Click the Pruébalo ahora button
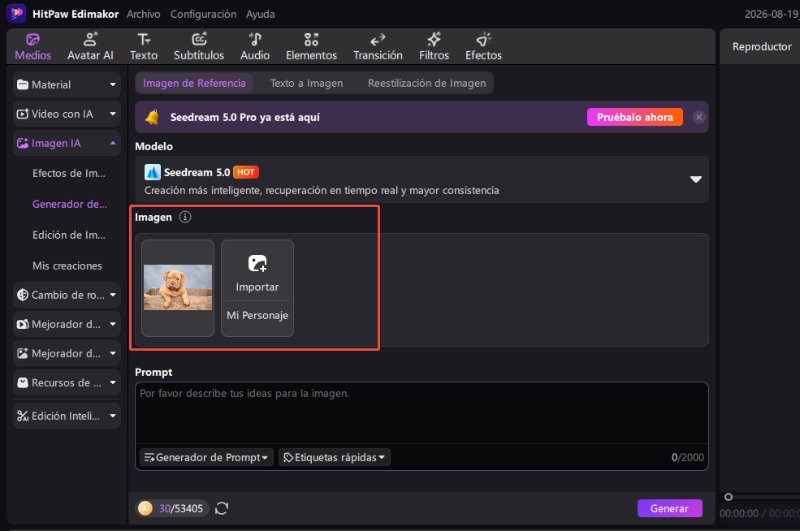The width and height of the screenshot is (800, 531). tap(635, 117)
